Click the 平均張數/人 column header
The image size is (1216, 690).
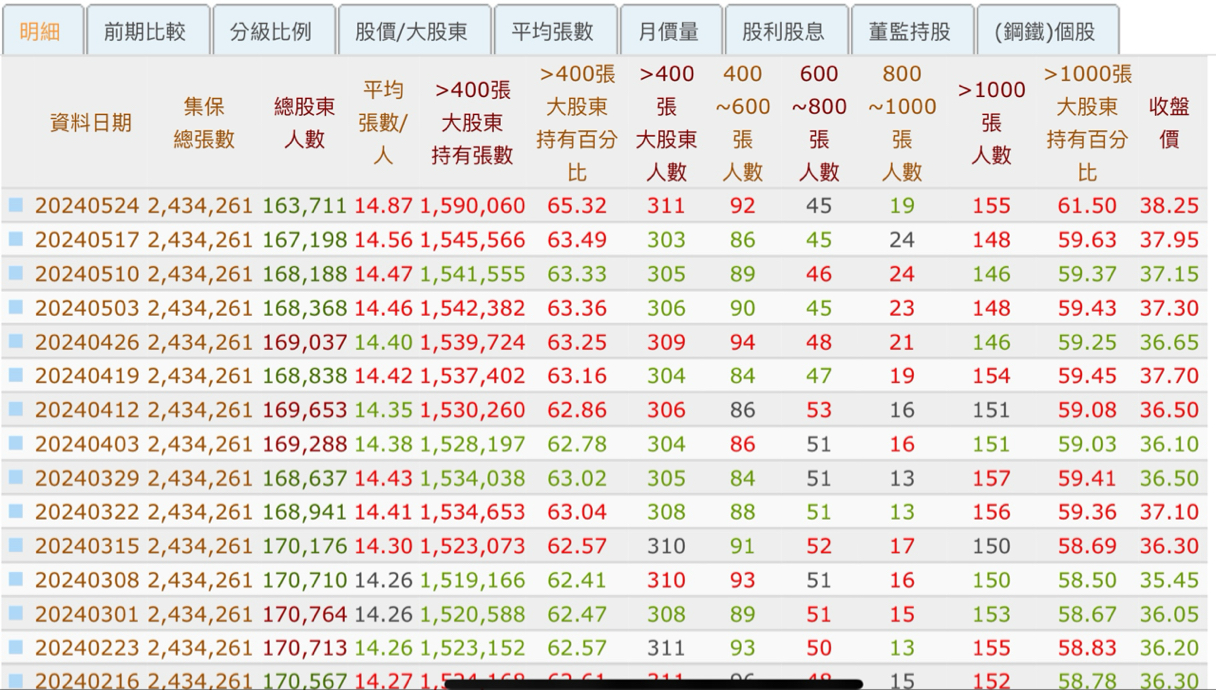[383, 123]
